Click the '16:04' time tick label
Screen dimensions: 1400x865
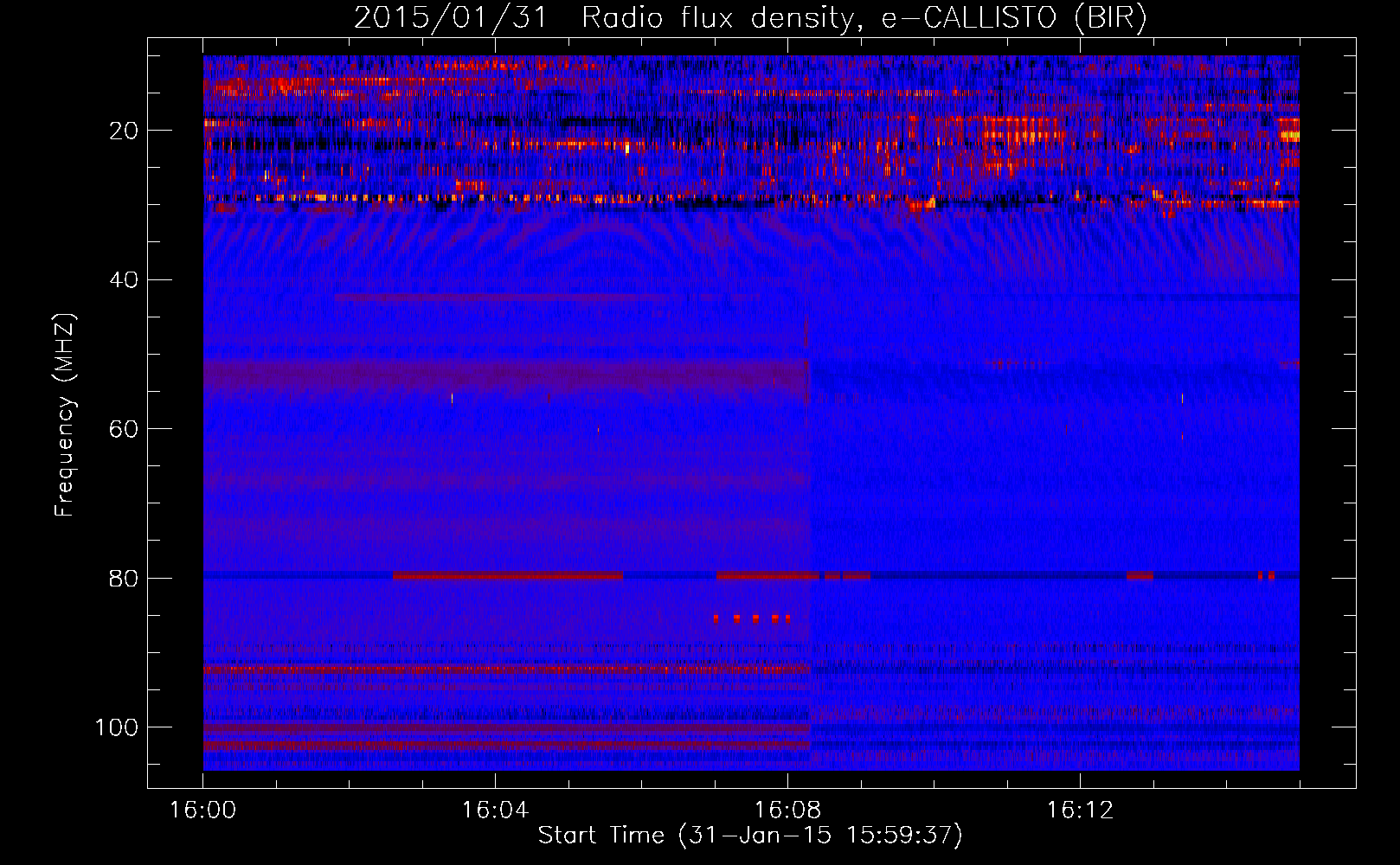pos(495,811)
